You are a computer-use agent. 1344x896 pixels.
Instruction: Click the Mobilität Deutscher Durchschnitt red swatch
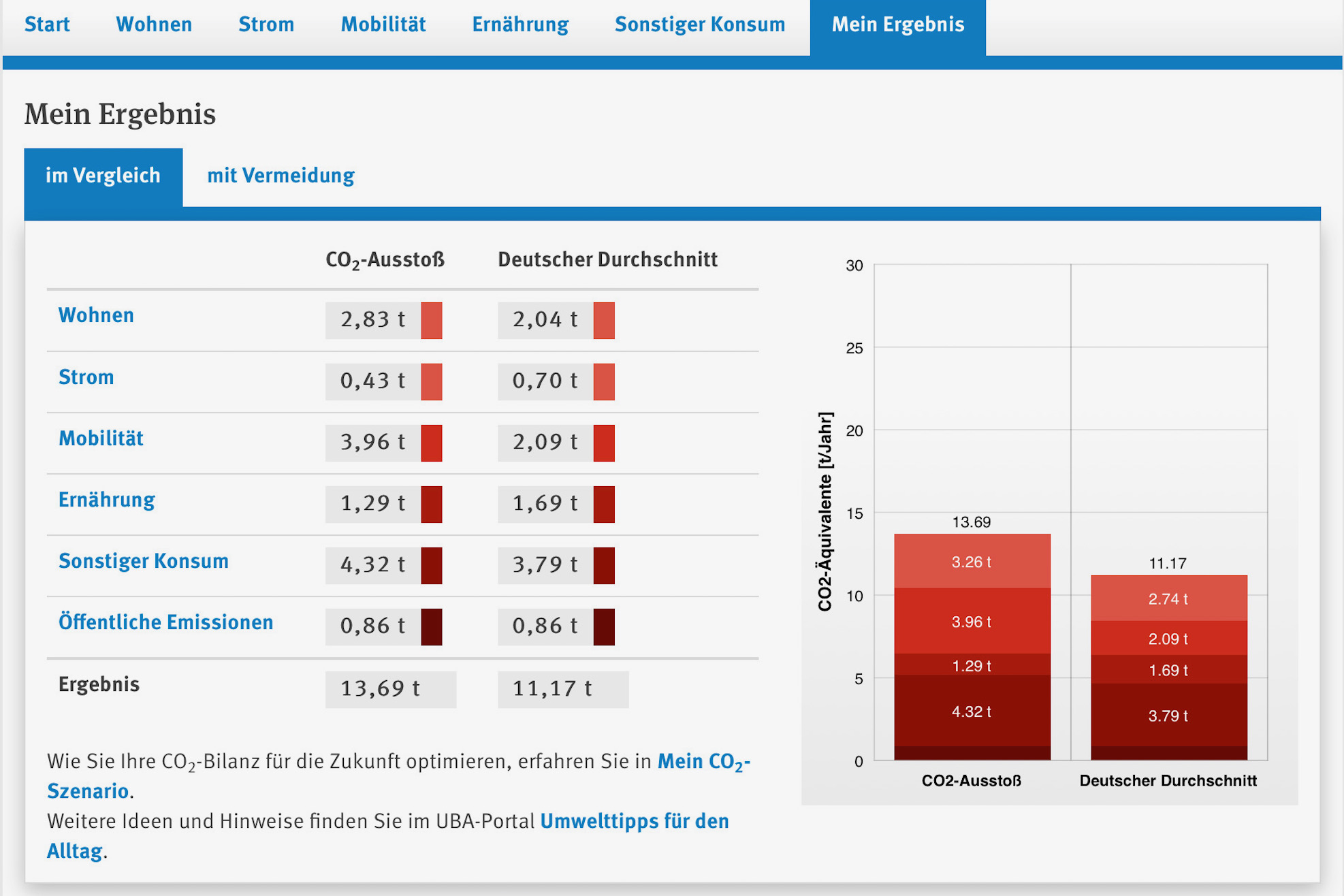(604, 443)
